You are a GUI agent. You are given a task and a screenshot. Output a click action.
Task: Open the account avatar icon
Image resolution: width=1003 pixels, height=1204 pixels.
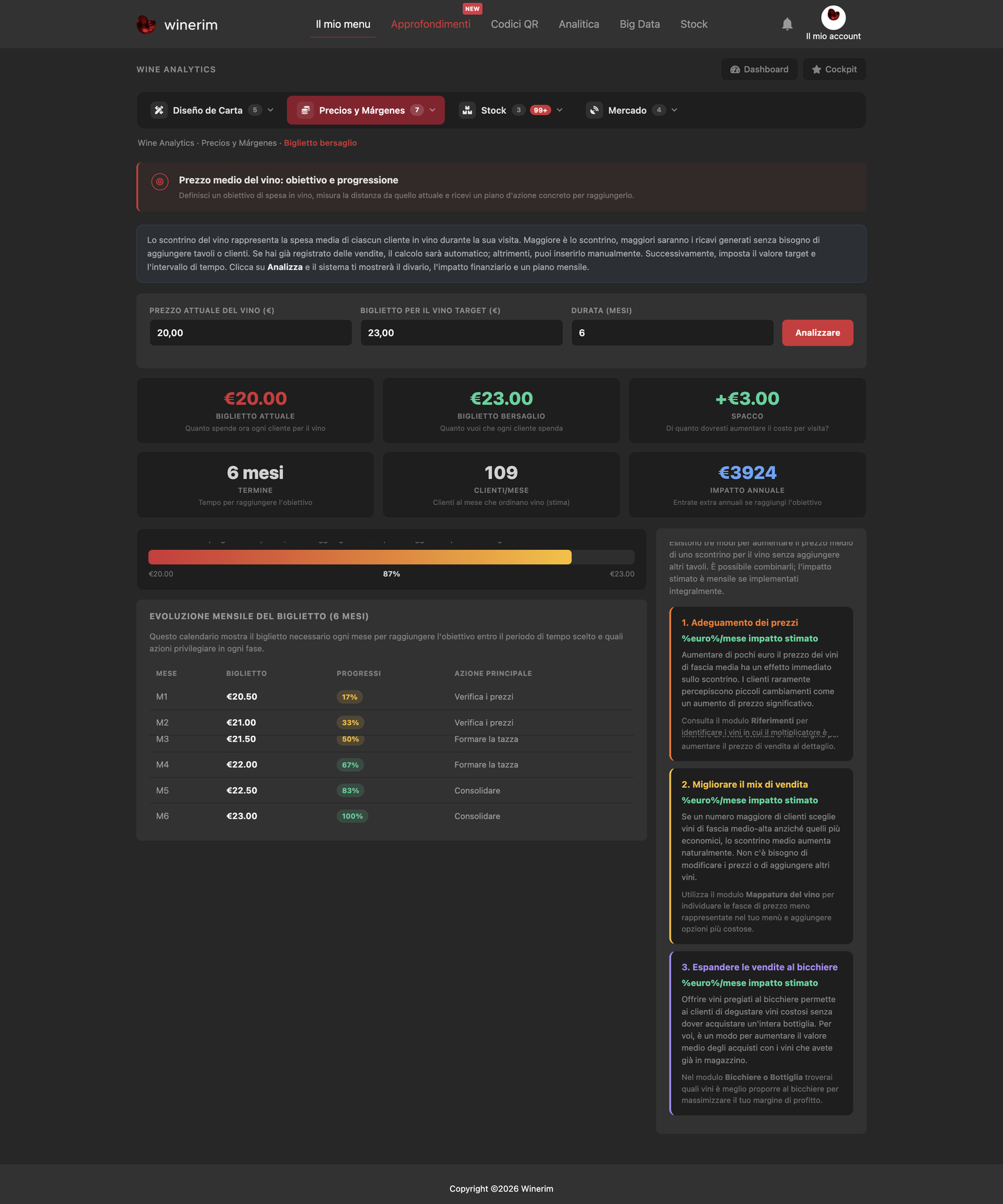click(x=833, y=17)
